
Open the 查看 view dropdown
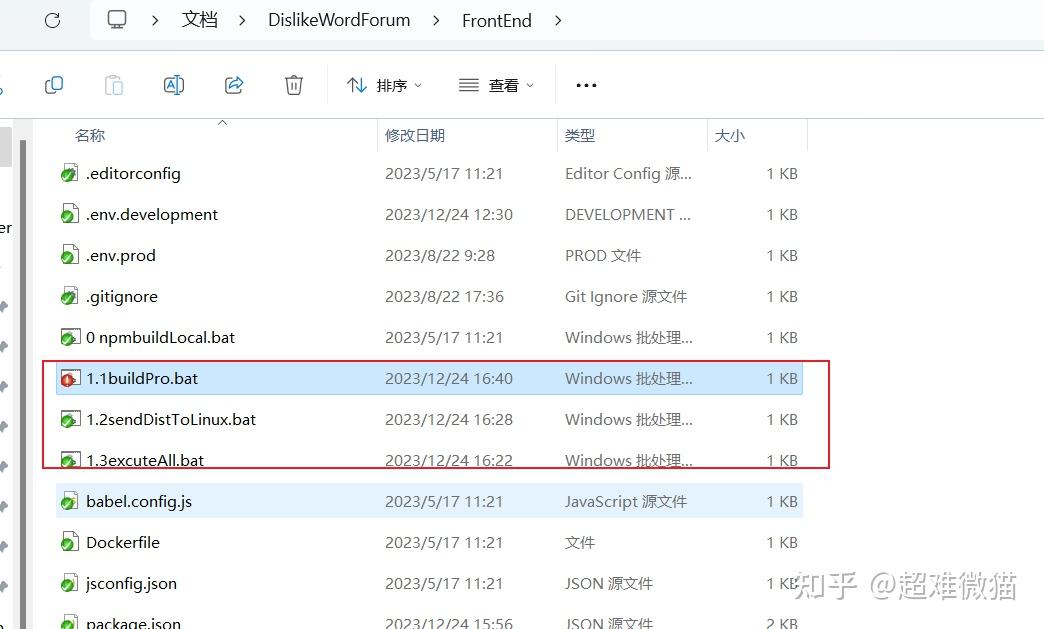tap(497, 85)
